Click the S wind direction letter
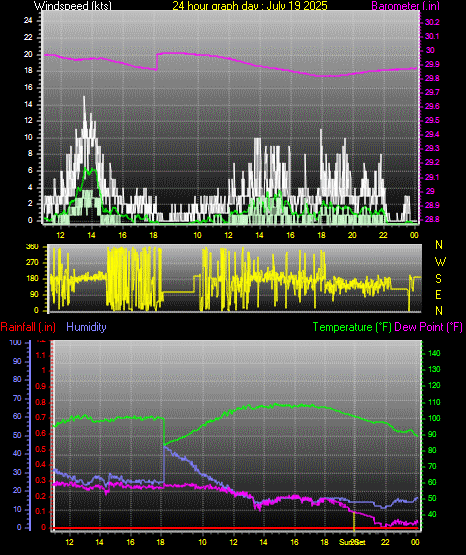The width and height of the screenshot is (466, 555). coord(438,279)
